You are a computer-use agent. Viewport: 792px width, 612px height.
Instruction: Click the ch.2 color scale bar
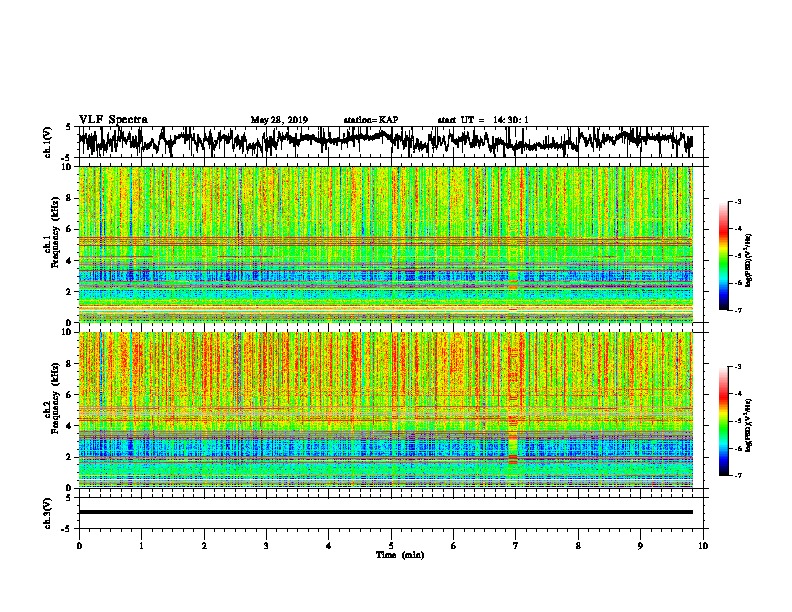point(723,421)
